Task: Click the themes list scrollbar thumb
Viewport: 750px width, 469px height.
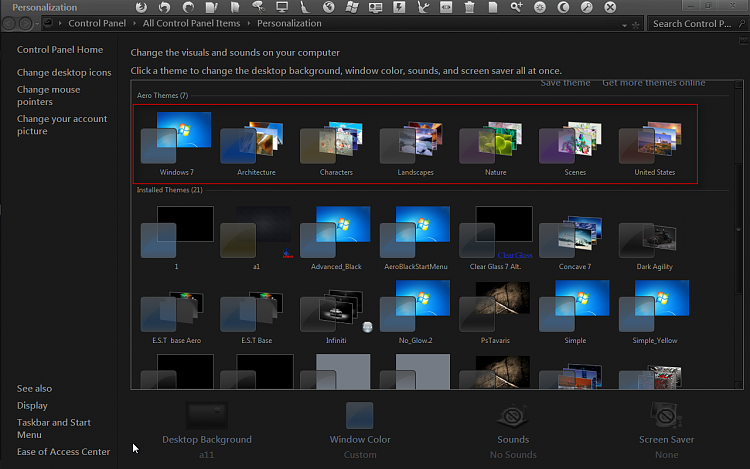Action: coord(739,229)
